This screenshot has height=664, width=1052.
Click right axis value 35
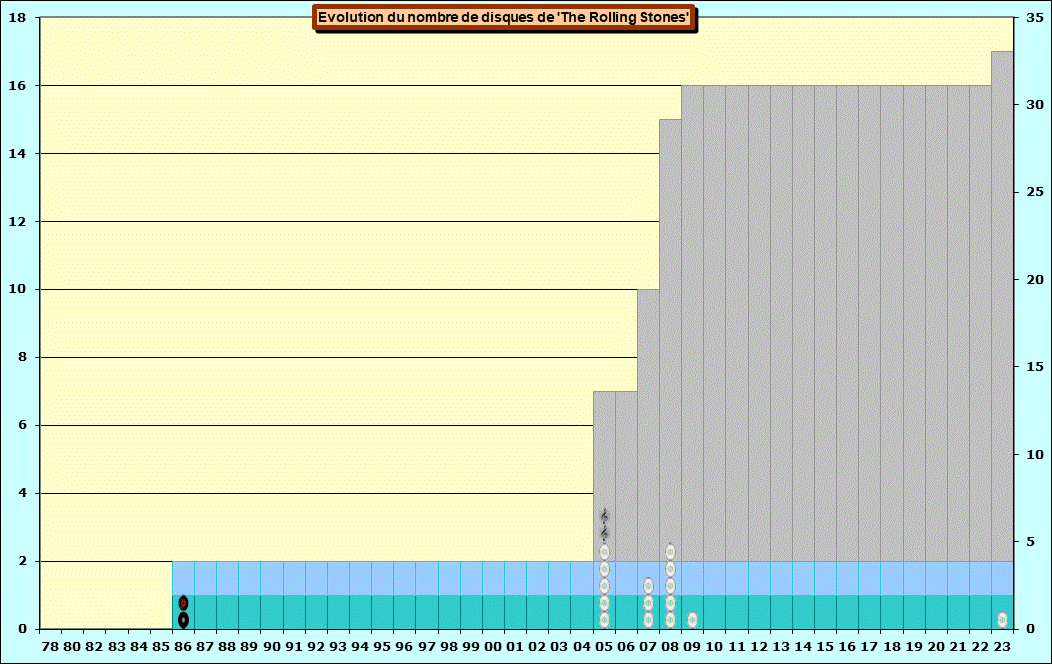[x=1035, y=17]
